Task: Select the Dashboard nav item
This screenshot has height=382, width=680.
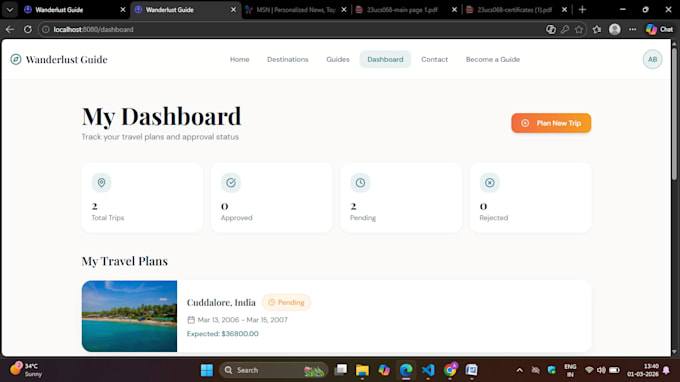Action: tap(385, 59)
